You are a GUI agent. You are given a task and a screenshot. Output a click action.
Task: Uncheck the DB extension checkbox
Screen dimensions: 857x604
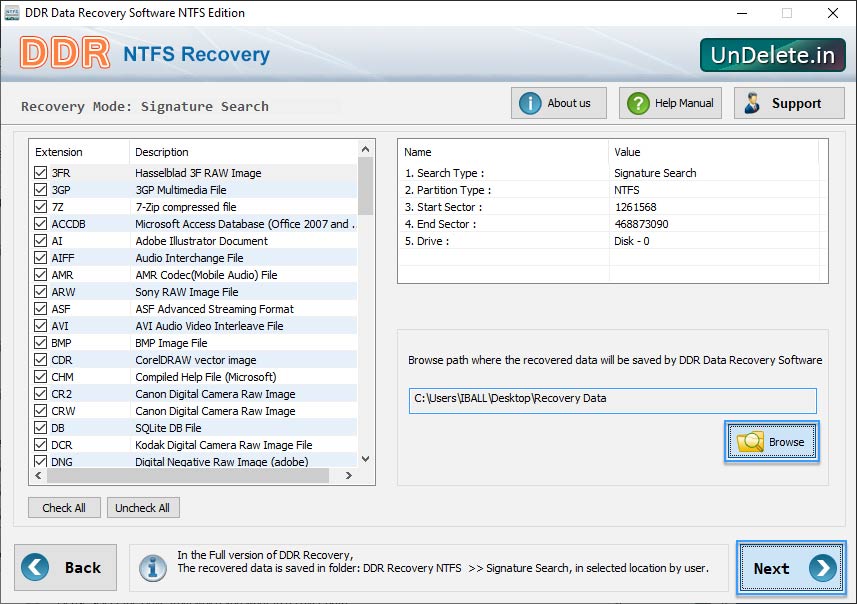[x=40, y=427]
